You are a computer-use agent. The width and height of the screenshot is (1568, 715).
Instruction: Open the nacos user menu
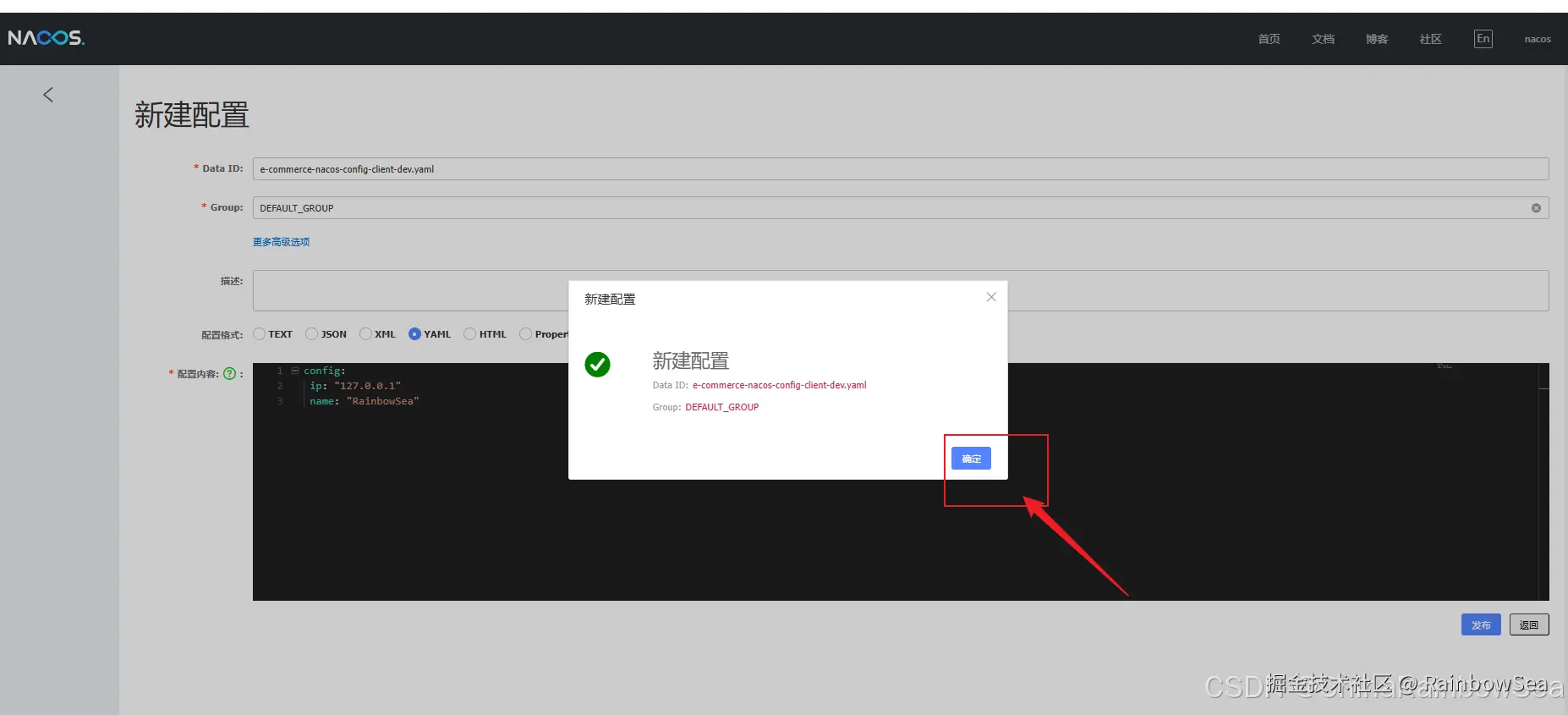point(1538,39)
